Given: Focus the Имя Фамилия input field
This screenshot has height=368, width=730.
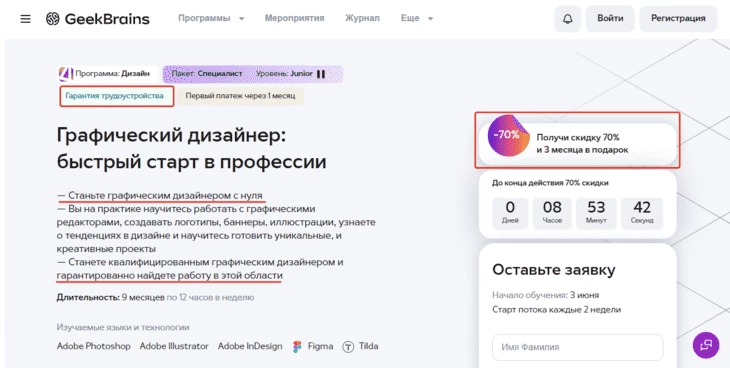Looking at the screenshot, I should pos(577,347).
